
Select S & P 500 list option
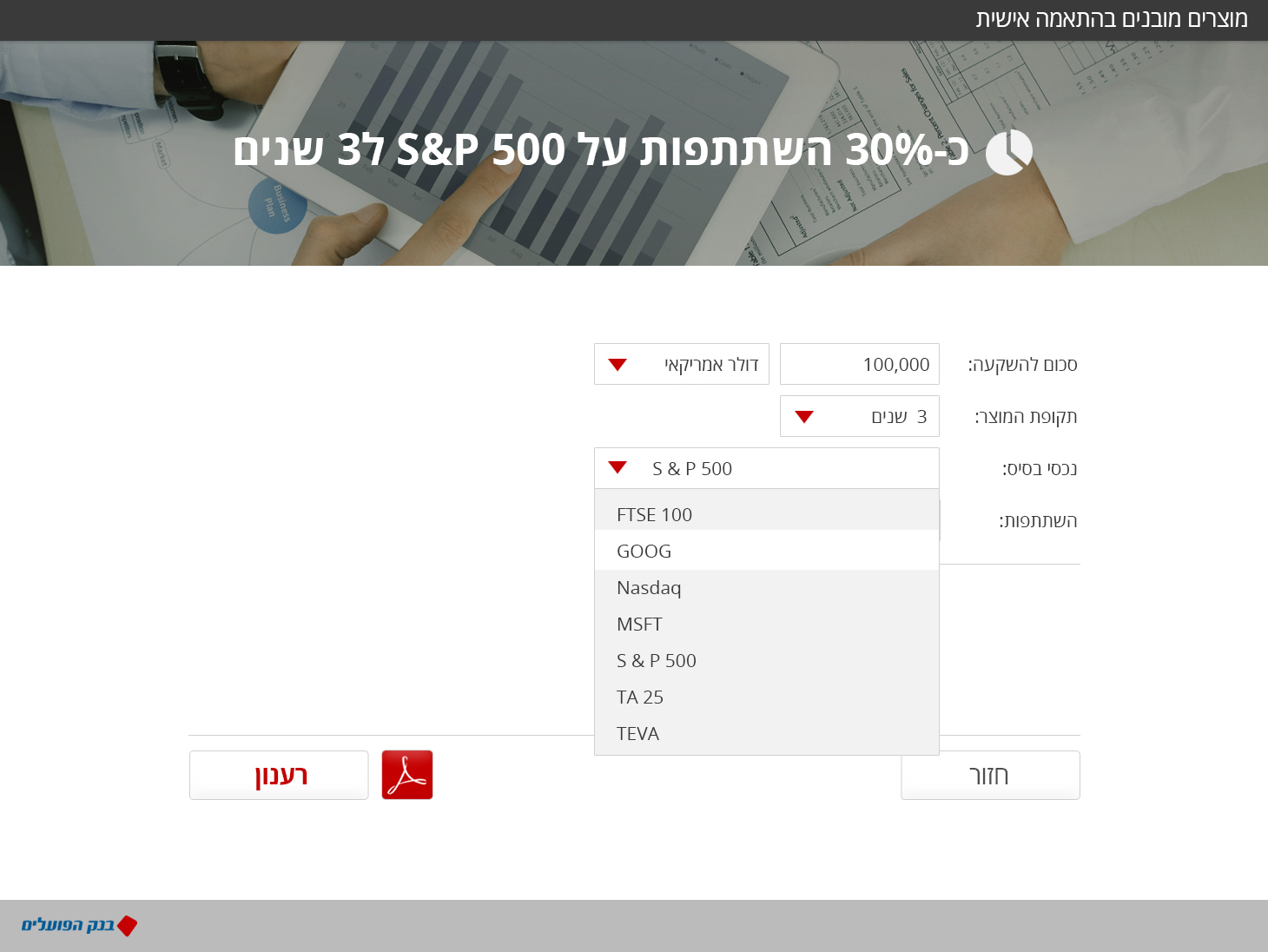pos(767,660)
